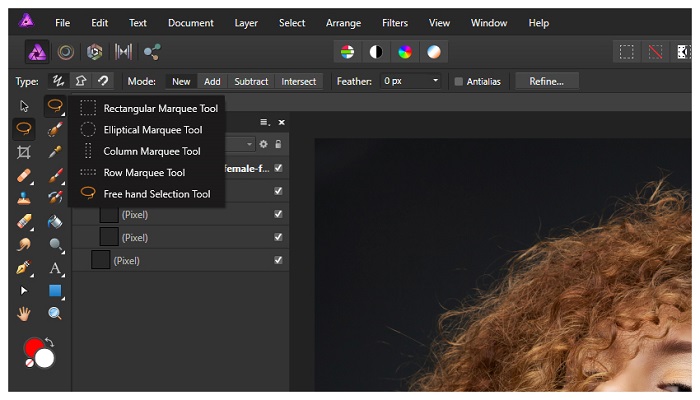Toggle the Antialias checkbox
Image resolution: width=700 pixels, height=400 pixels.
click(x=458, y=81)
